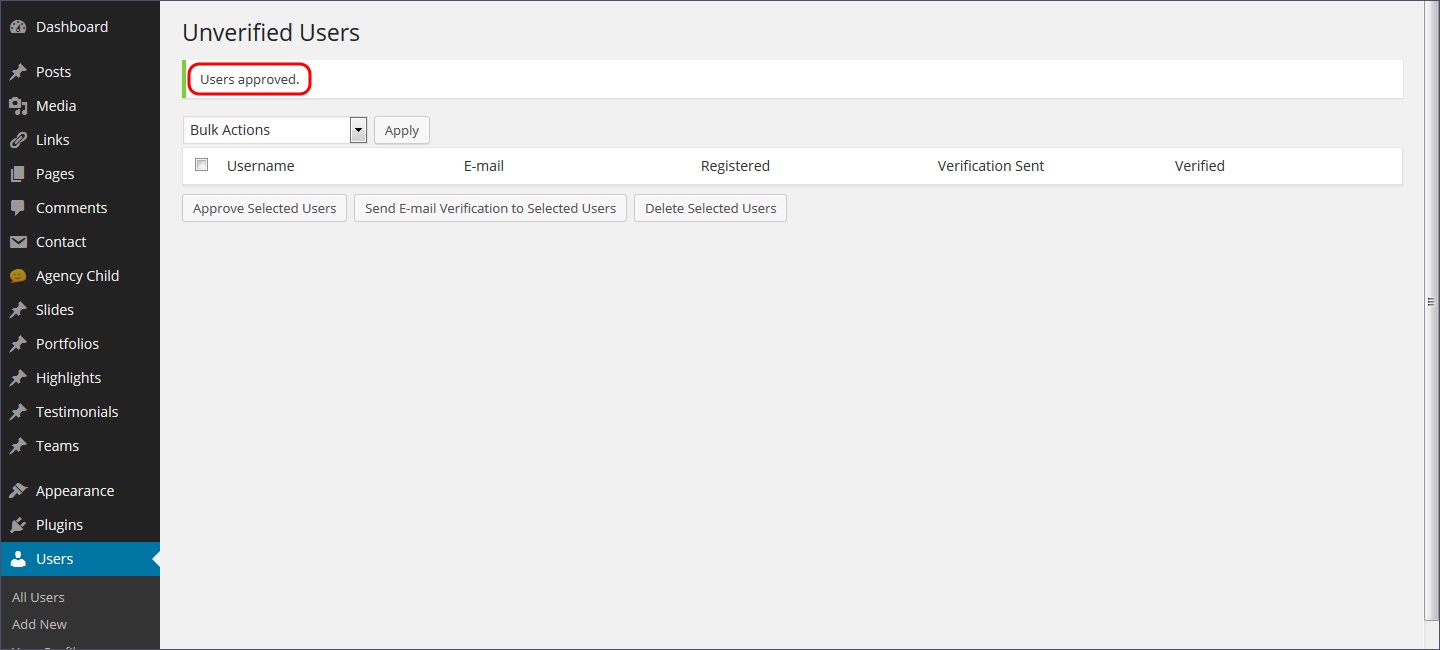The image size is (1440, 650).
Task: Click the Agency Child smiley icon
Action: click(18, 276)
